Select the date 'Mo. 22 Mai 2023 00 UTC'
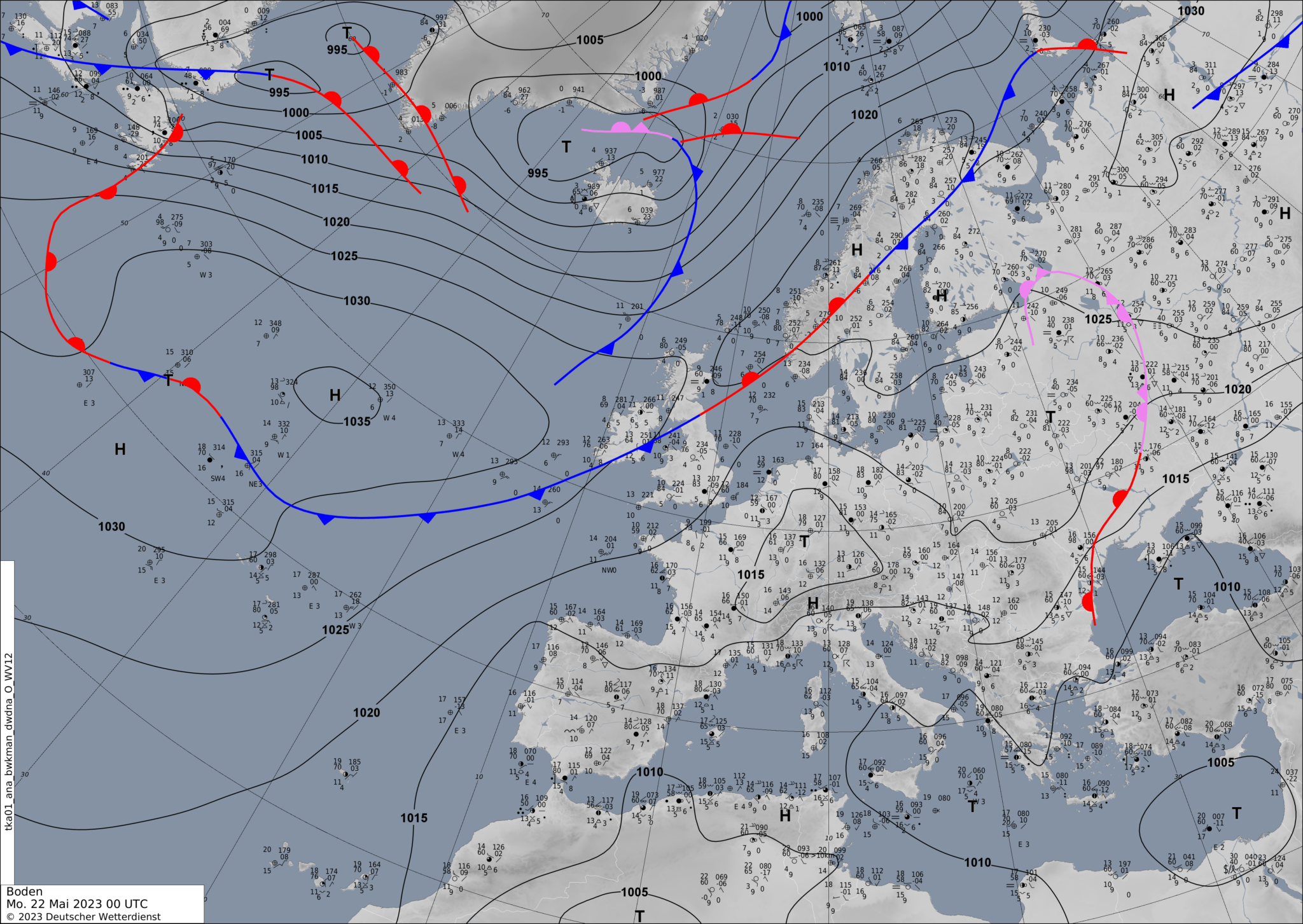 (x=77, y=904)
